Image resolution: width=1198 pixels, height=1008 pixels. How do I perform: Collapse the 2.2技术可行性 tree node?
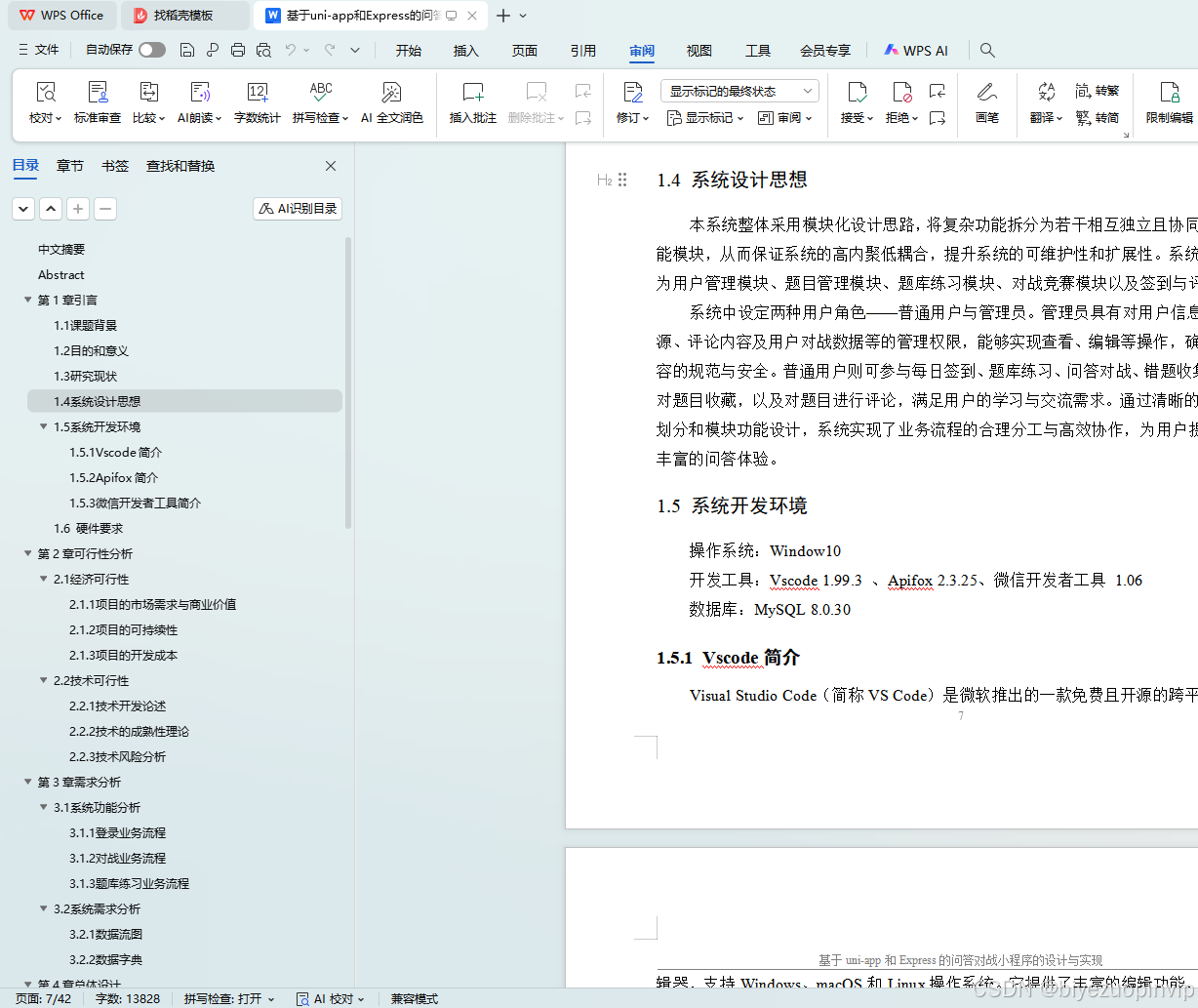[x=44, y=680]
